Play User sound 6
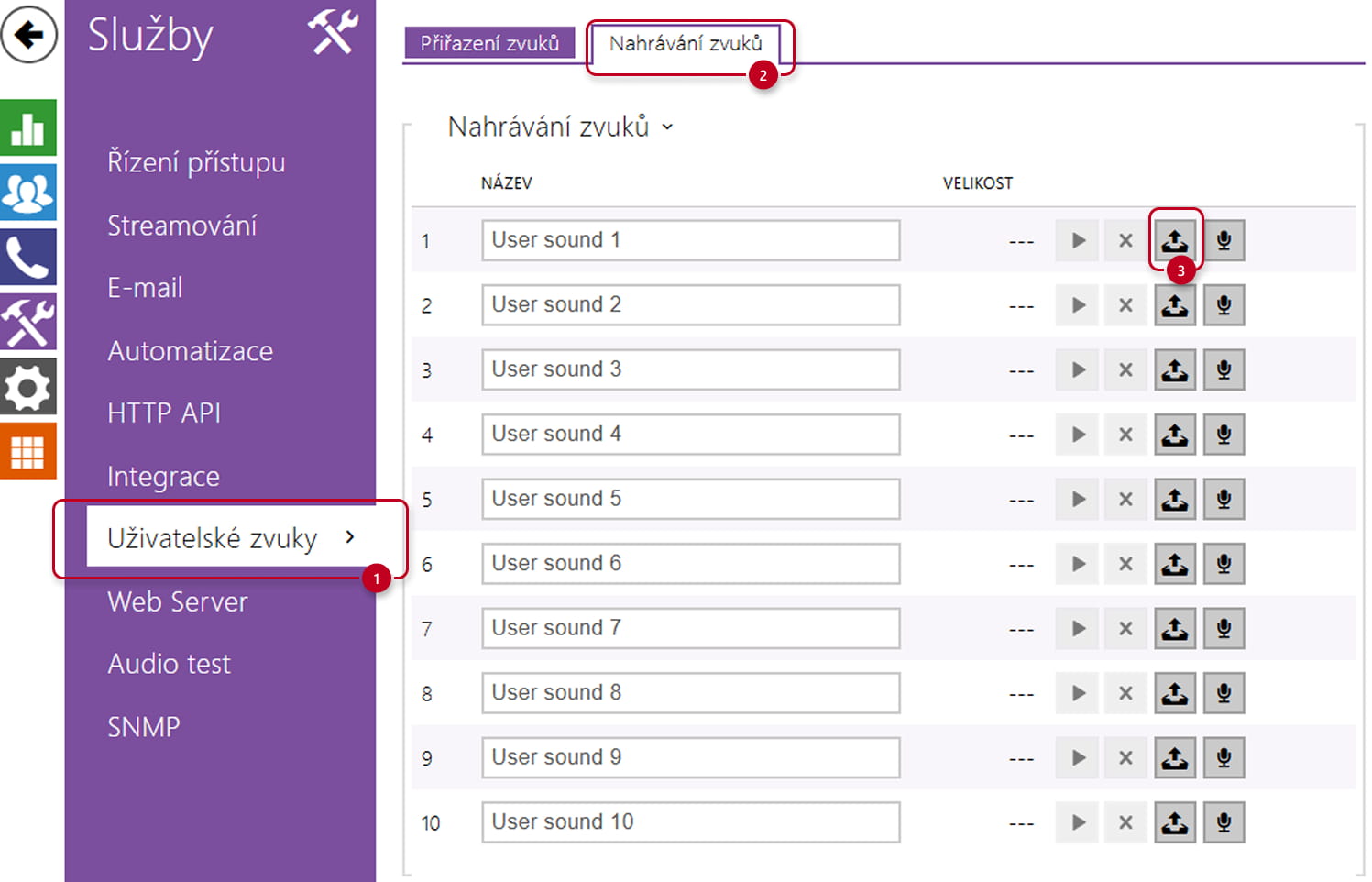The height and width of the screenshot is (882, 1372). (1078, 564)
